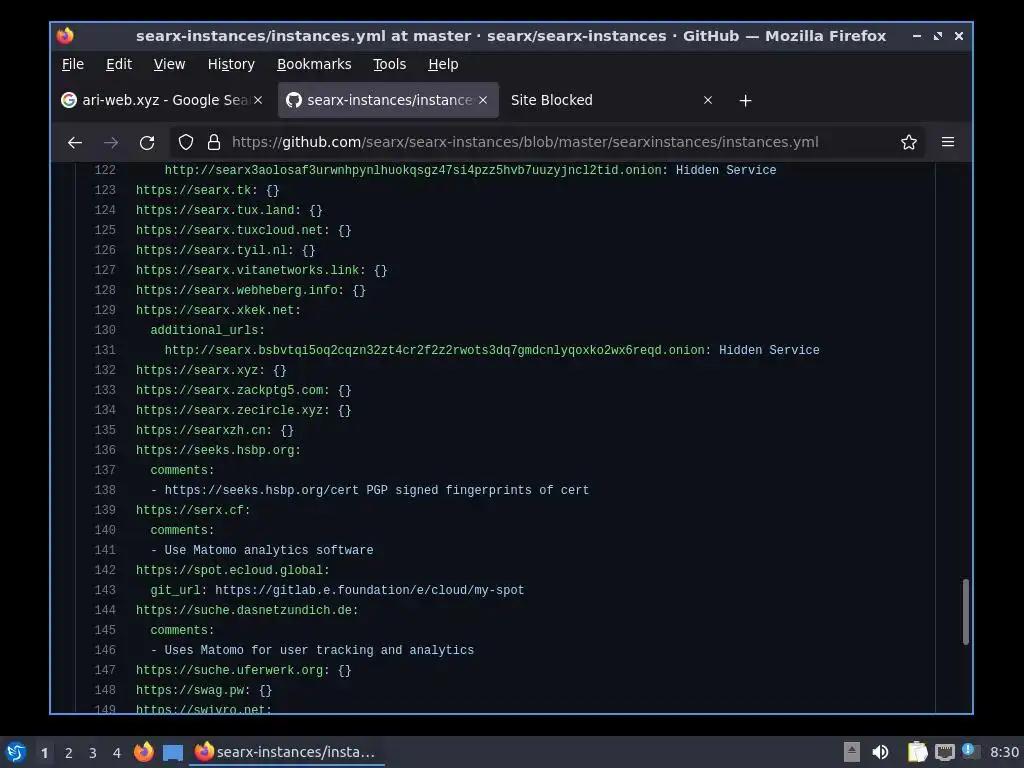The height and width of the screenshot is (768, 1024).
Task: Close the Site Blocked tab
Action: (x=707, y=100)
